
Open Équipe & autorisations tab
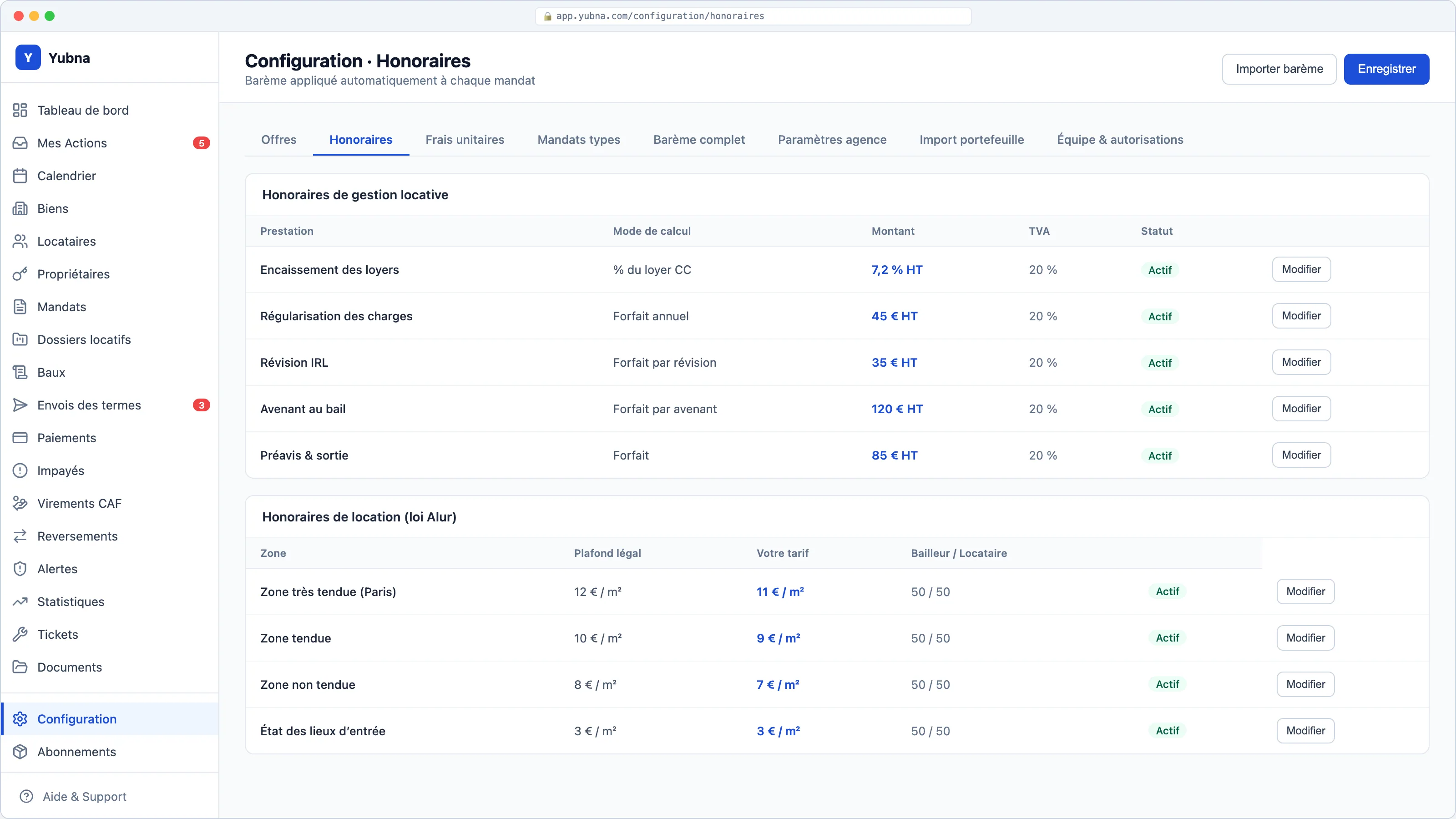(1120, 140)
